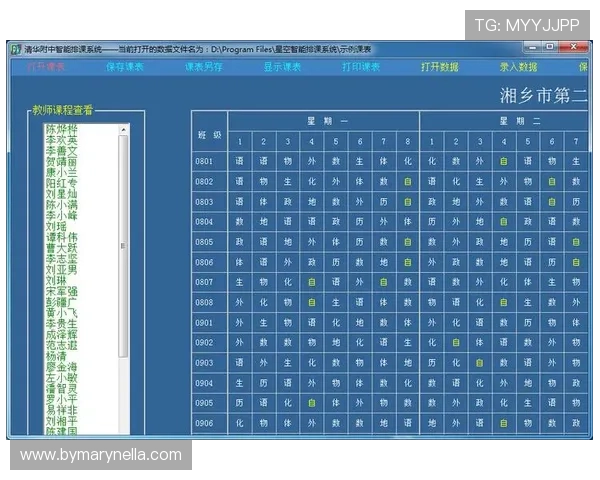Pick teacher 刘湘平 from the list
This screenshot has height=480, width=600.
pyautogui.click(x=62, y=421)
